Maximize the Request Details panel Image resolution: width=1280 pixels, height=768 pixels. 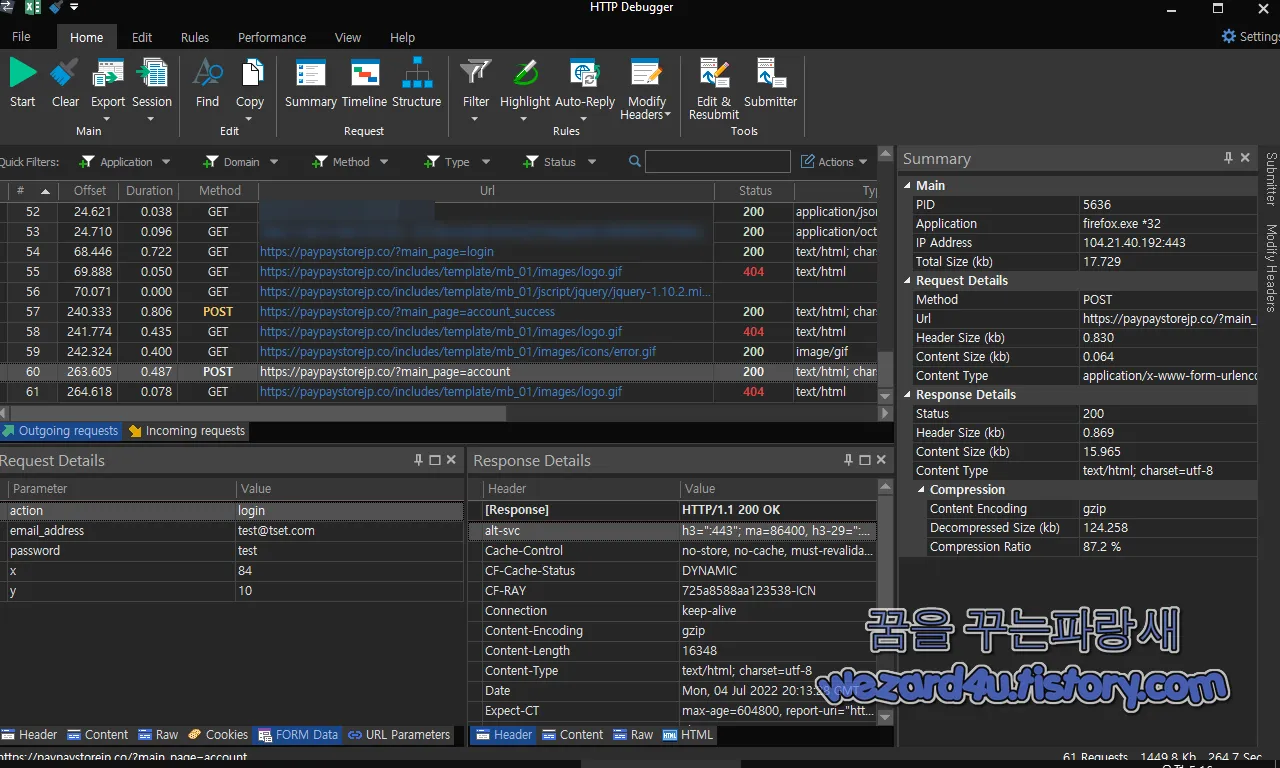point(434,460)
